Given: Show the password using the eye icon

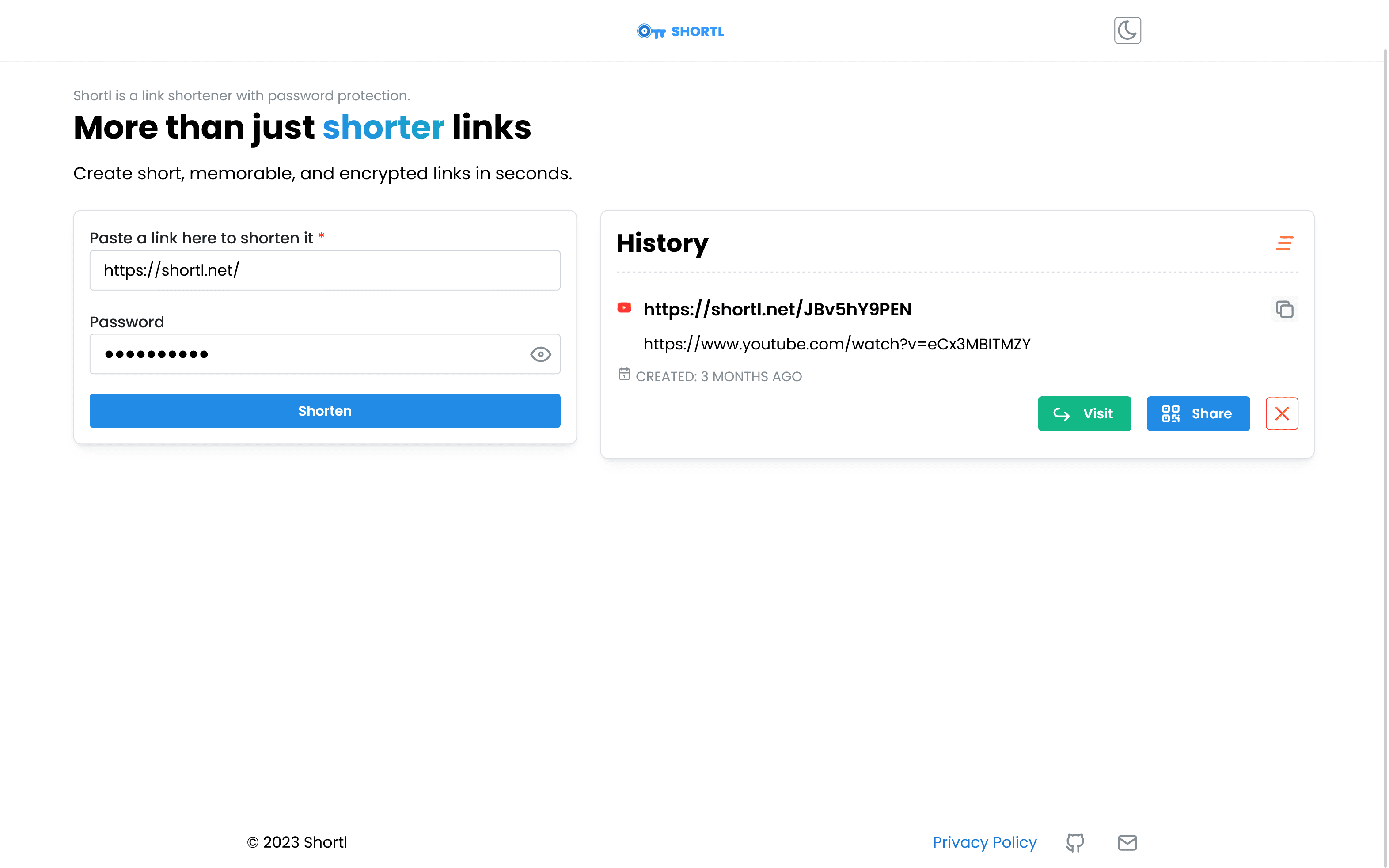Looking at the screenshot, I should [540, 354].
